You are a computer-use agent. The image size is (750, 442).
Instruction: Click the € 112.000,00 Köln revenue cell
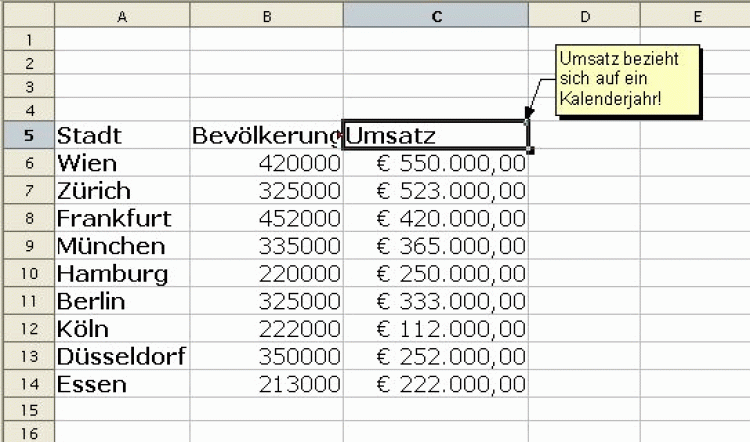point(435,329)
